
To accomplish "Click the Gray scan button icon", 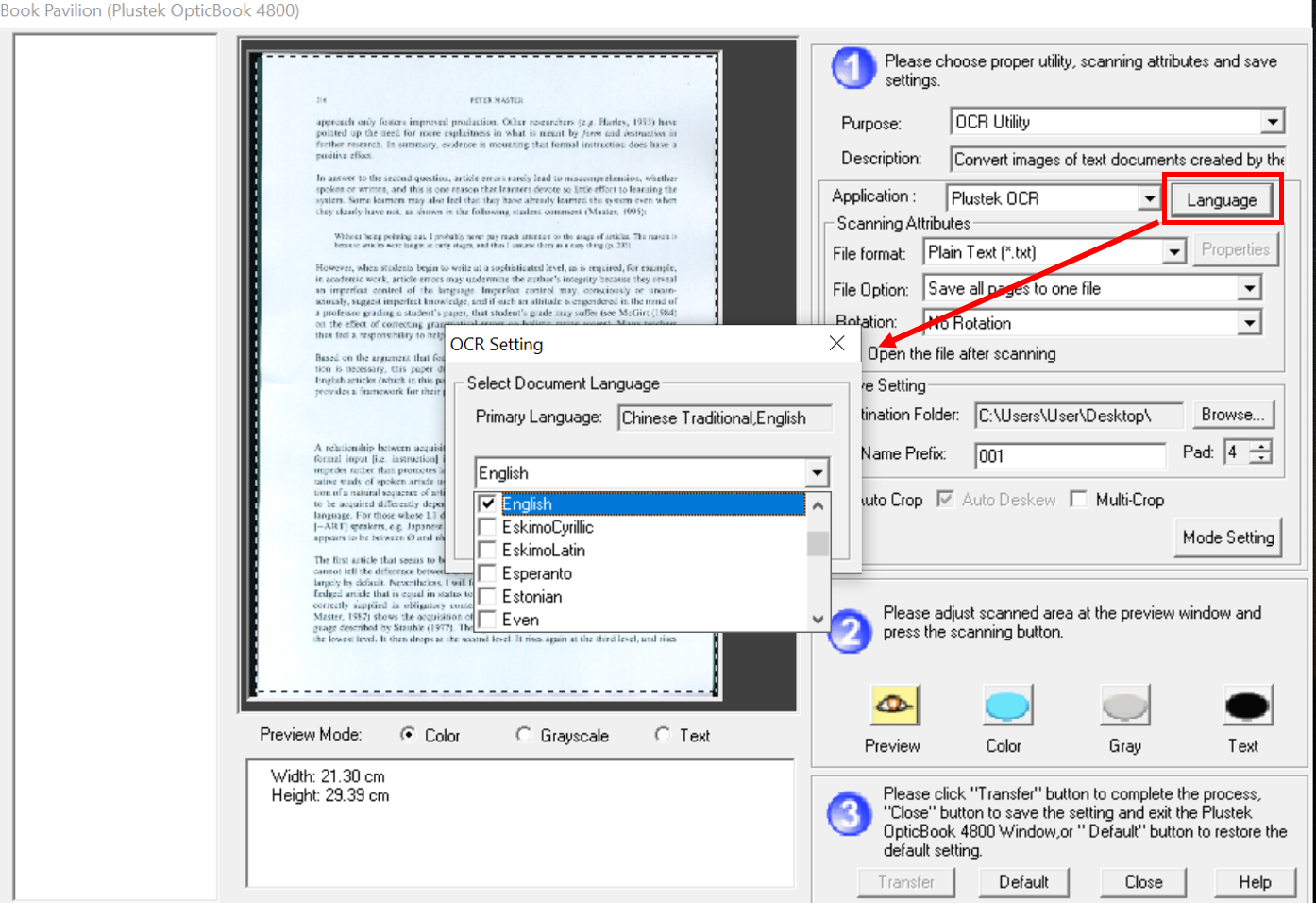I will pos(1124,705).
